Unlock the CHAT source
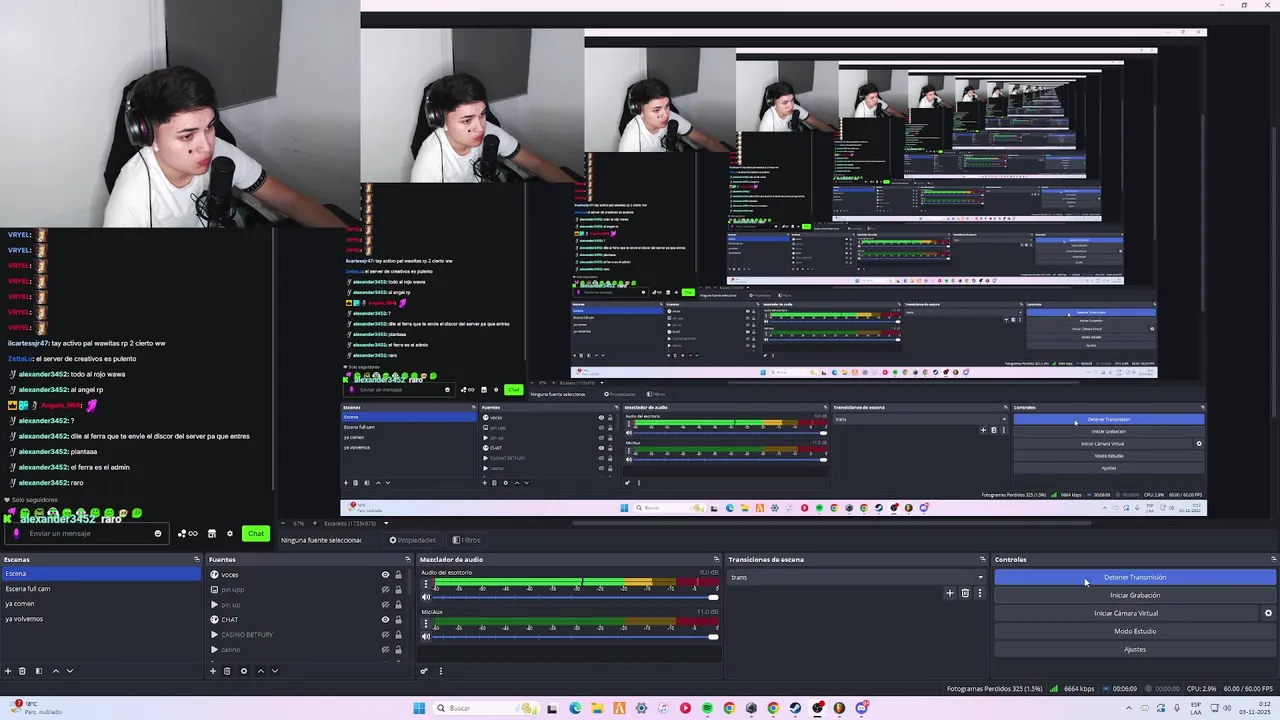The height and width of the screenshot is (720, 1280). [398, 620]
